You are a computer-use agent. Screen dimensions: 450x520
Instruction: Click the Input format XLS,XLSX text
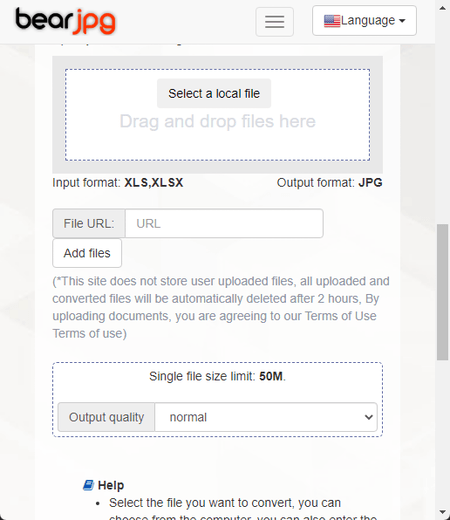click(118, 183)
